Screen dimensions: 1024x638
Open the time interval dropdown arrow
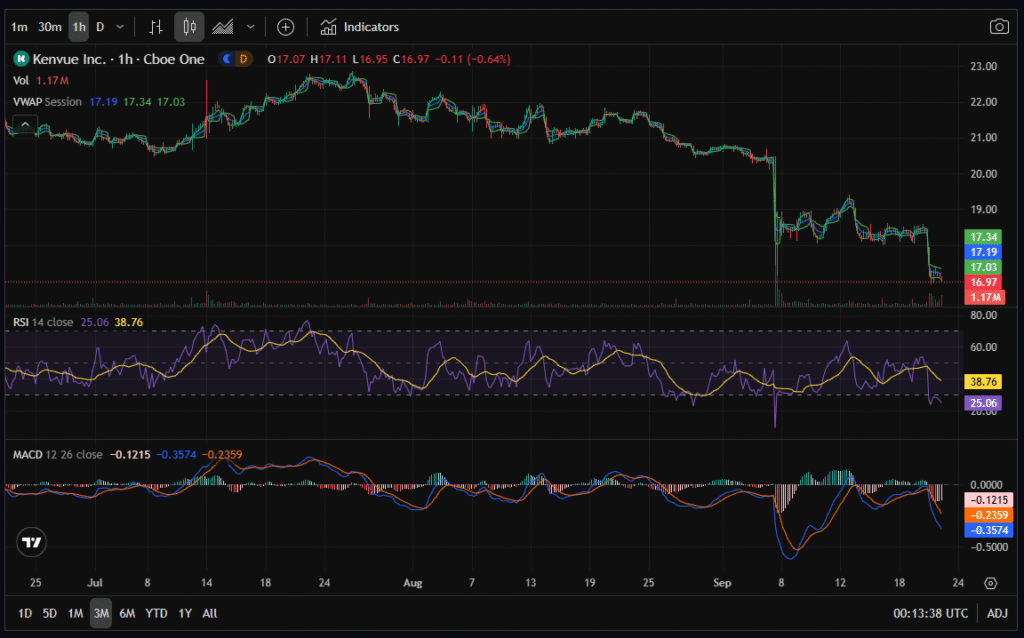tap(120, 27)
